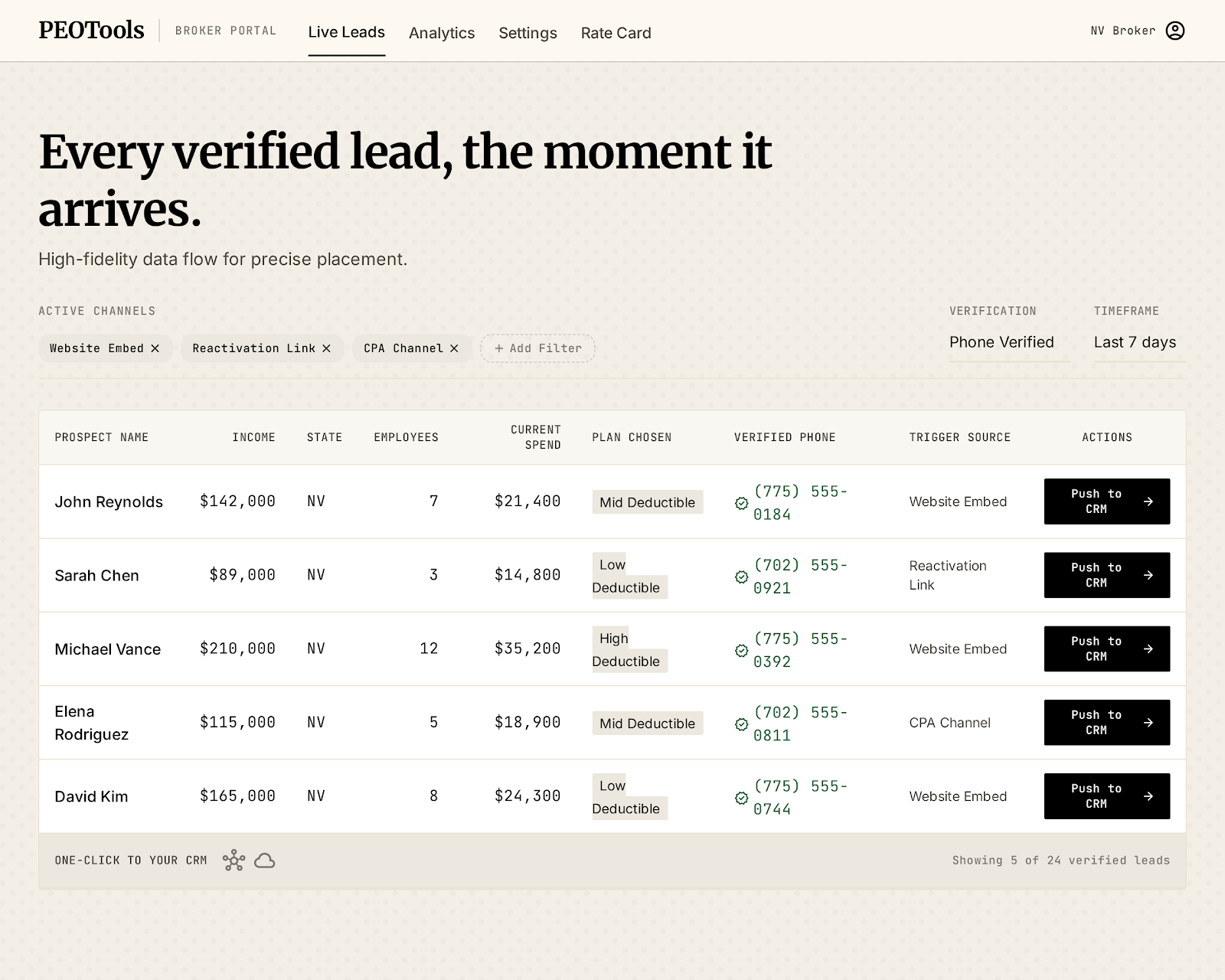
Task: Click verified check icon beside (775) 555-0744
Action: pyautogui.click(x=741, y=798)
